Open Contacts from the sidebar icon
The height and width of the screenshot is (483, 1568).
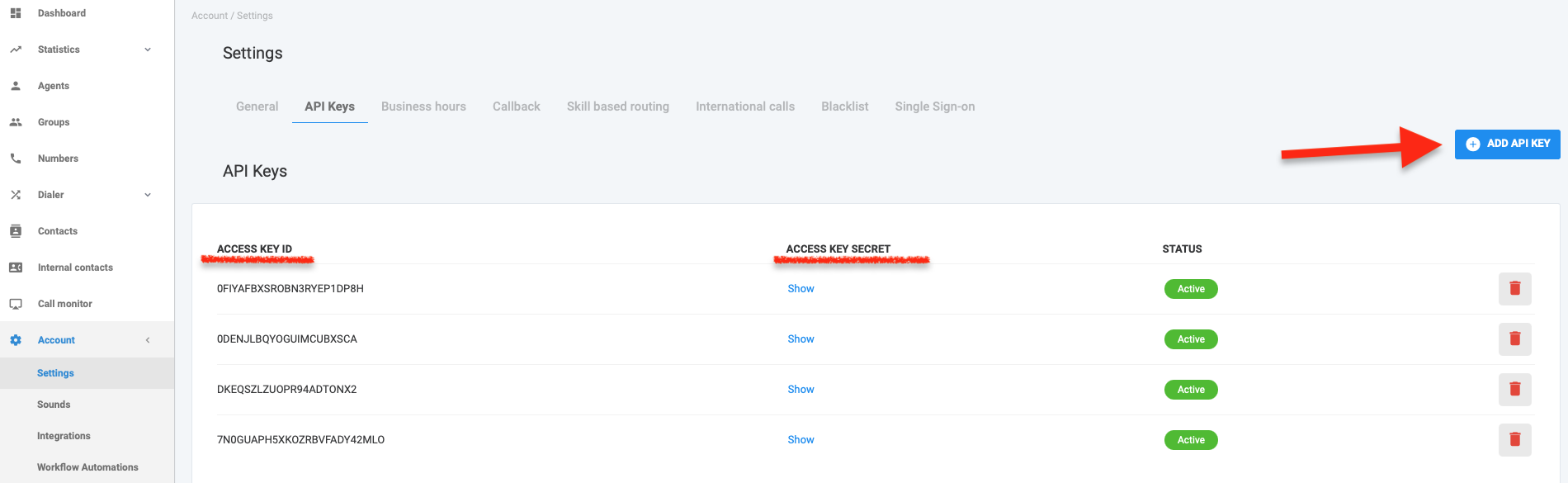(16, 230)
